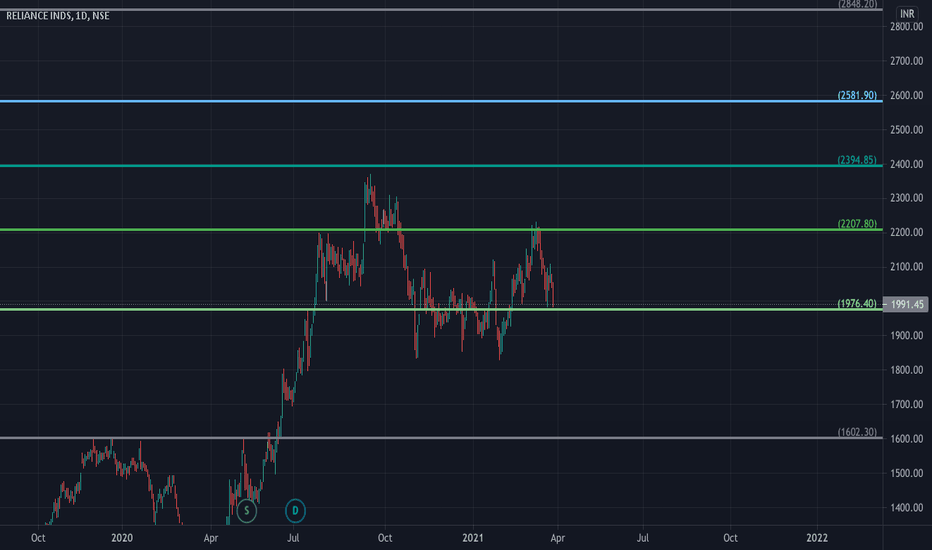
Task: Click the 2100.00 price axis label
Action: click(906, 267)
